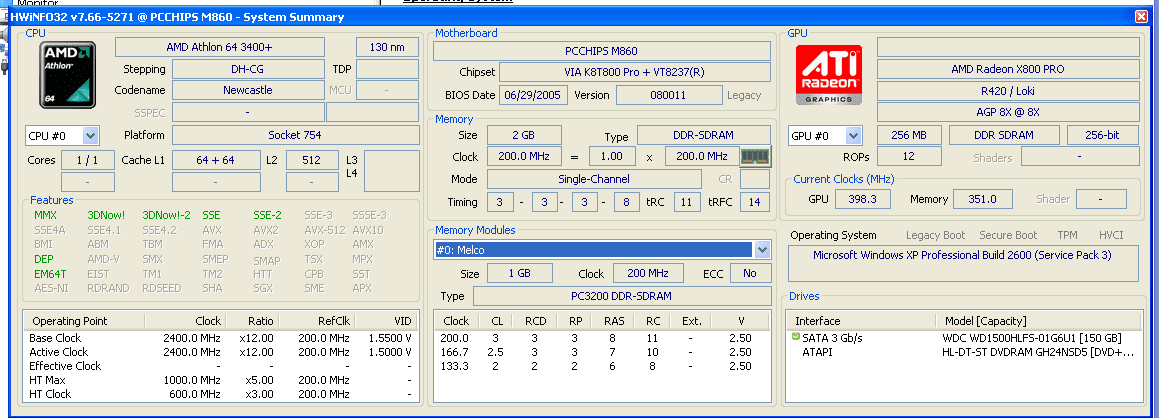The width and height of the screenshot is (1159, 418).
Task: Click the Single-Channel mode field
Action: click(x=594, y=179)
